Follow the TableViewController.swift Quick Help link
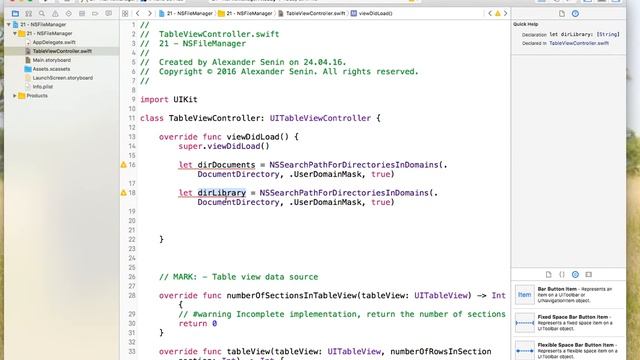This screenshot has width=640, height=360. point(579,43)
